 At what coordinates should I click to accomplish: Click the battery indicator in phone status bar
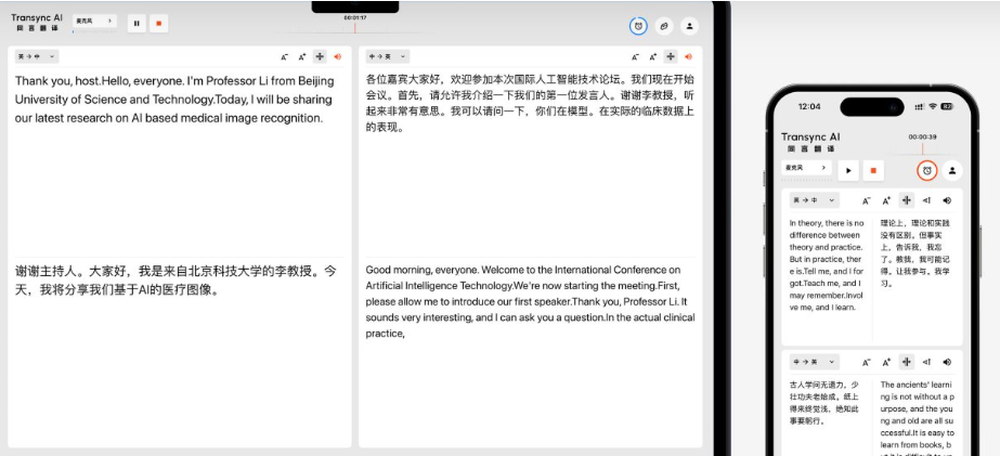point(947,107)
